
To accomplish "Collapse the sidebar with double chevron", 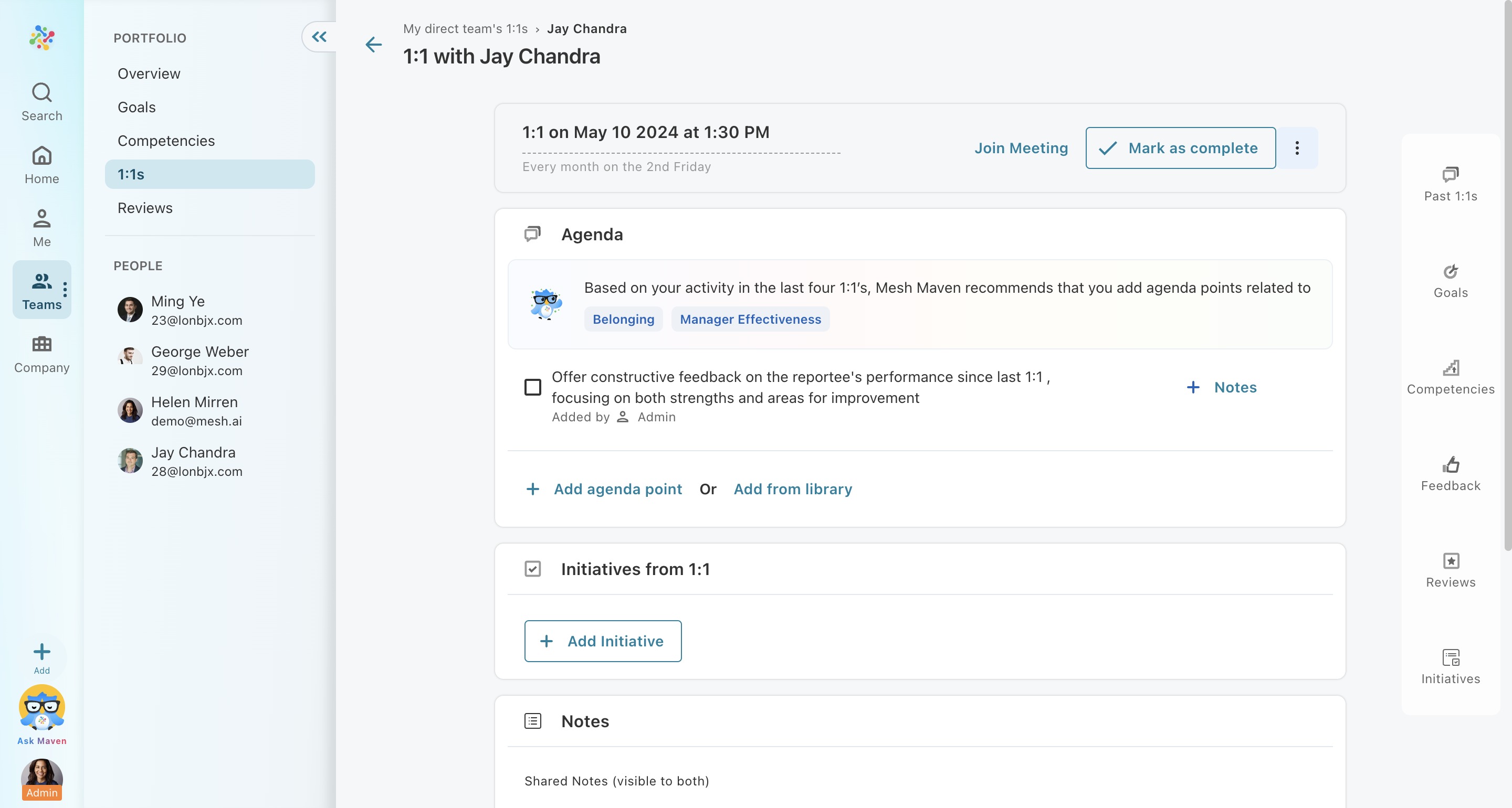I will pyautogui.click(x=319, y=37).
